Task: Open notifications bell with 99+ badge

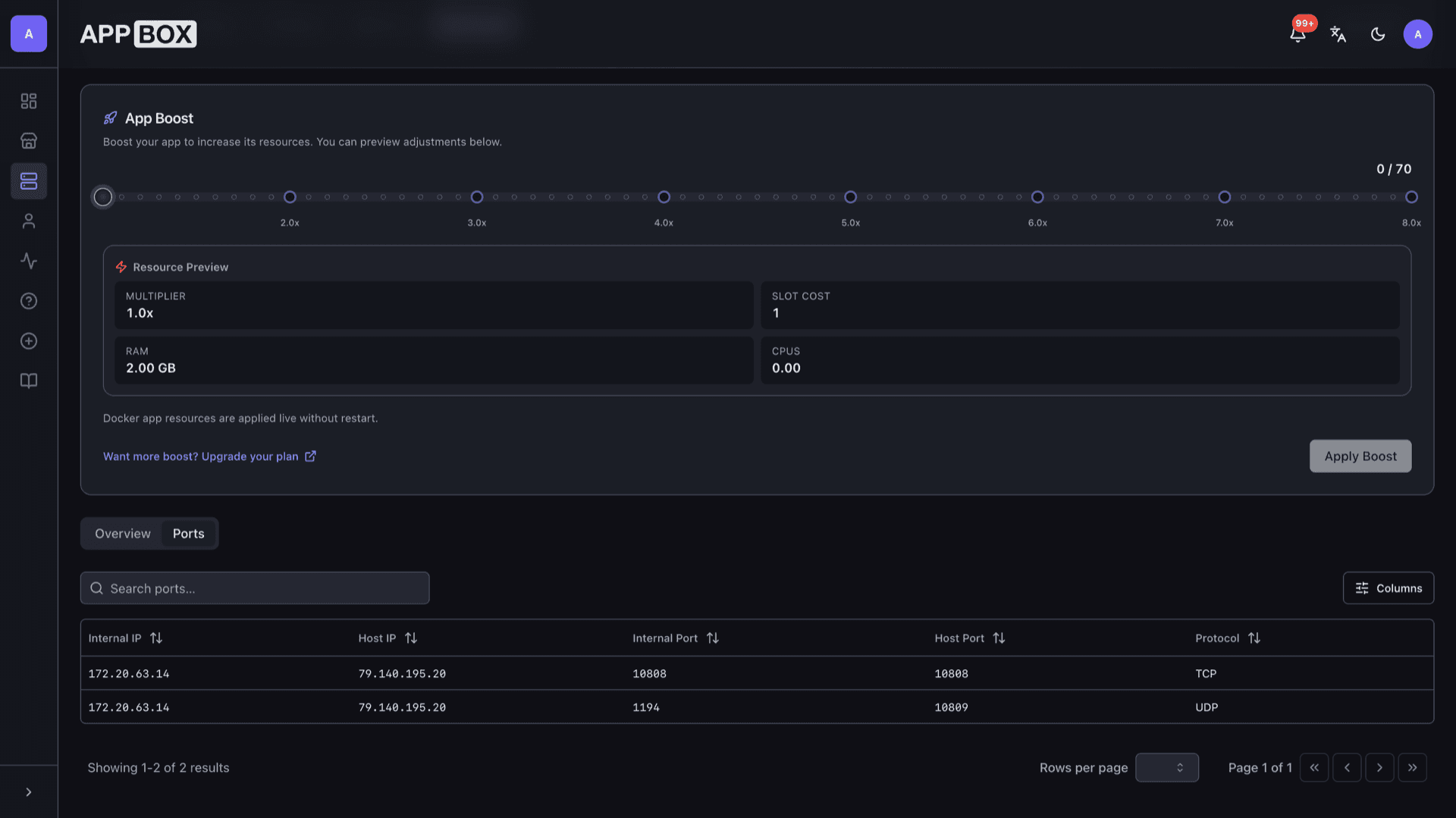Action: tap(1298, 34)
